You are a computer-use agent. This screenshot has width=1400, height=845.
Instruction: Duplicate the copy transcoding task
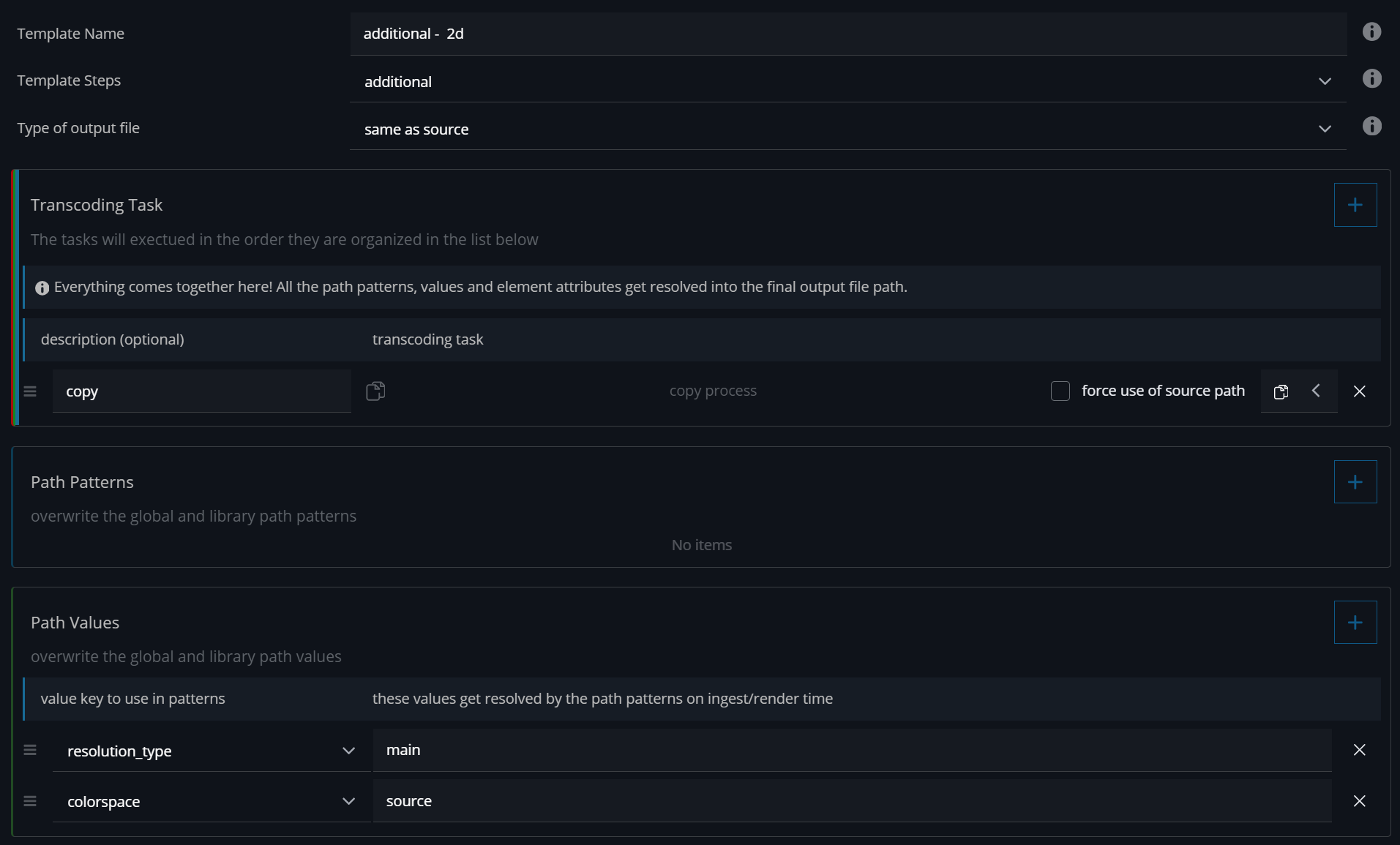pyautogui.click(x=1281, y=391)
